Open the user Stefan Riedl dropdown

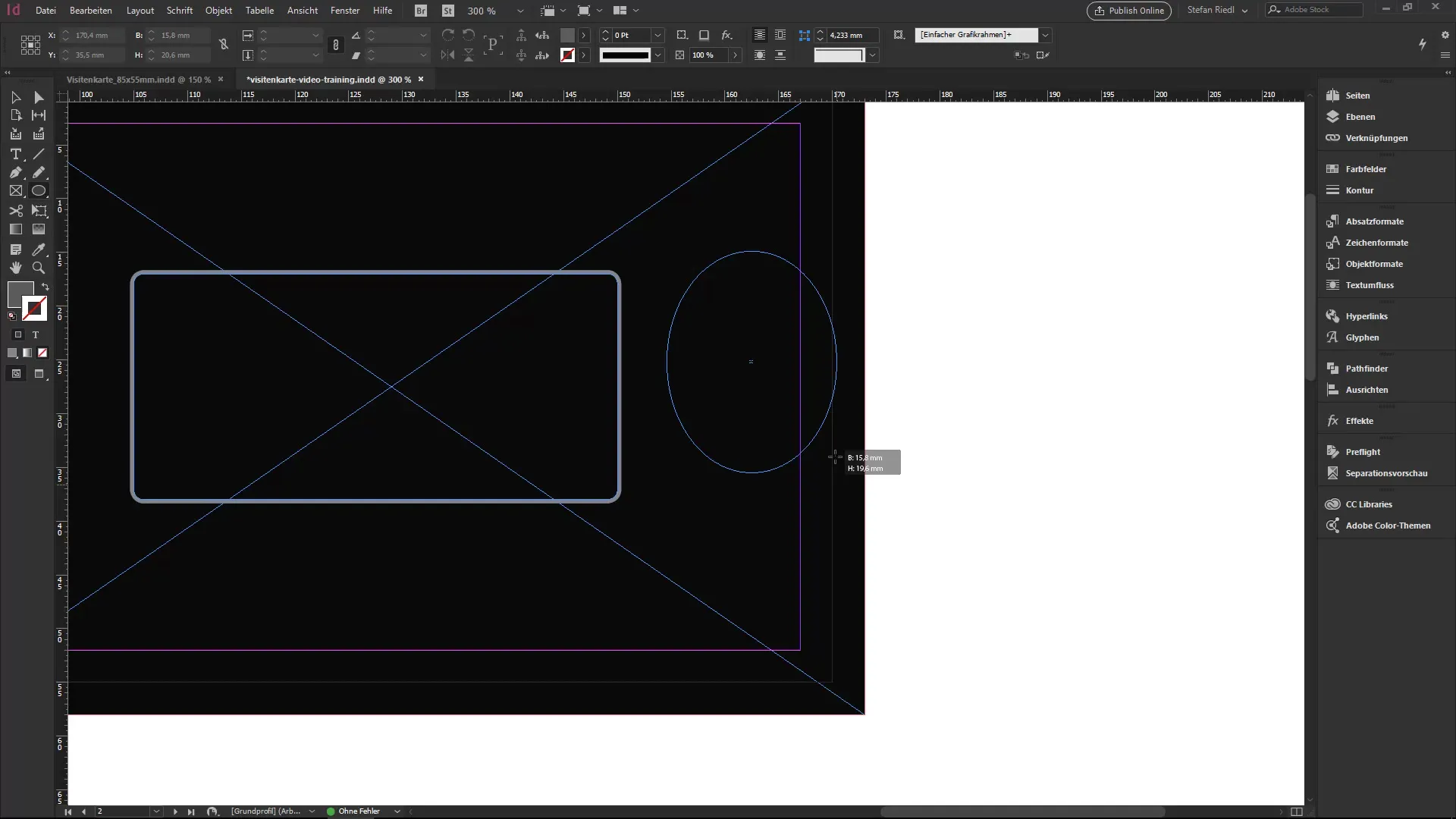pyautogui.click(x=1218, y=11)
